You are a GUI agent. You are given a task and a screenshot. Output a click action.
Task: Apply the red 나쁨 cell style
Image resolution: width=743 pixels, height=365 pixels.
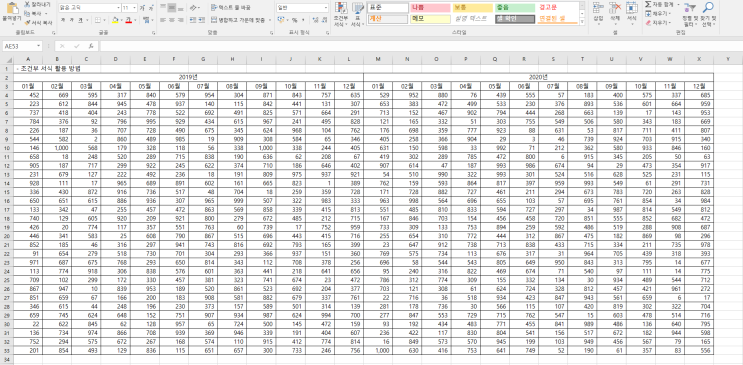tap(429, 8)
